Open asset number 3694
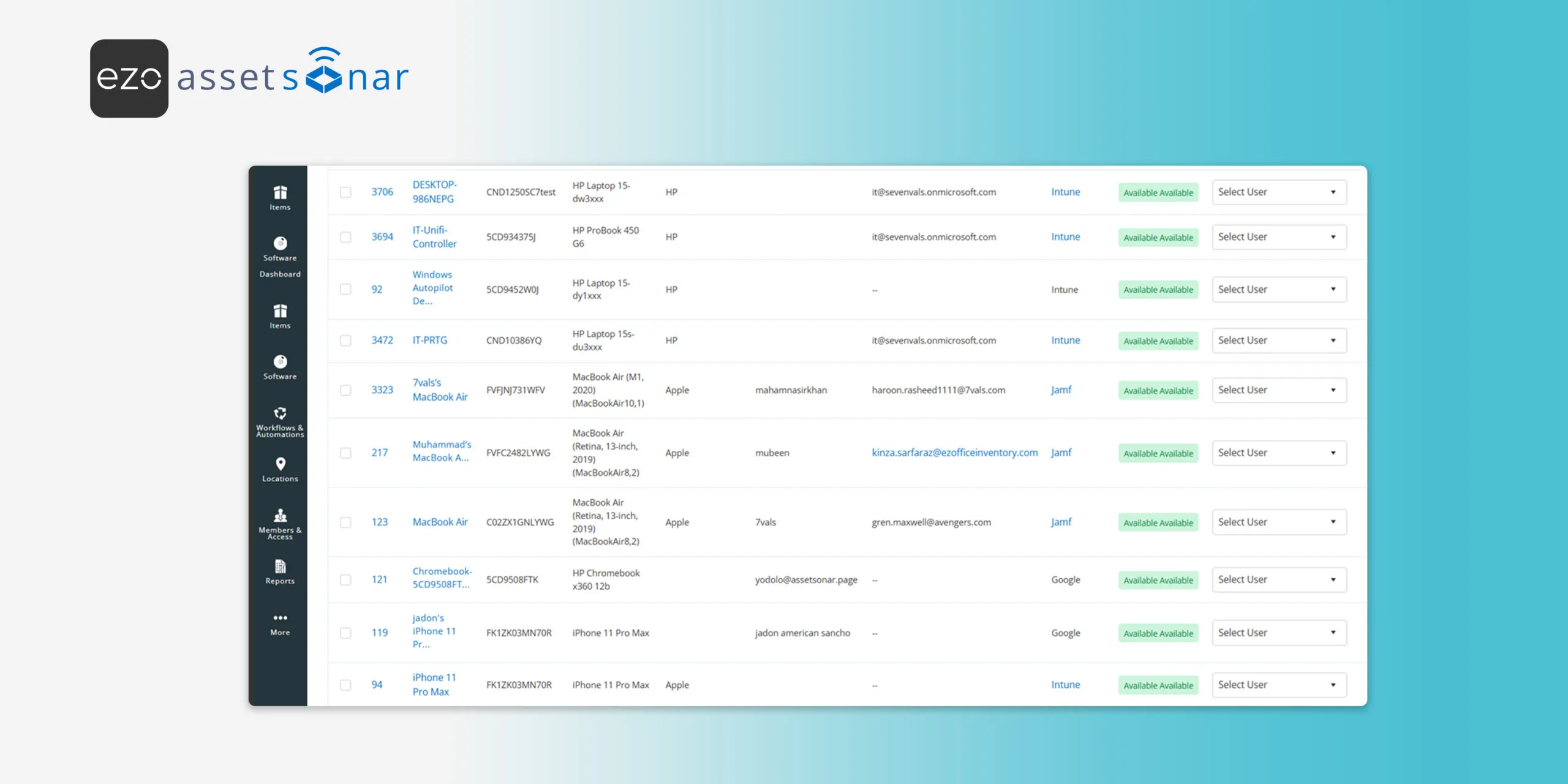This screenshot has height=784, width=1568. pos(382,237)
